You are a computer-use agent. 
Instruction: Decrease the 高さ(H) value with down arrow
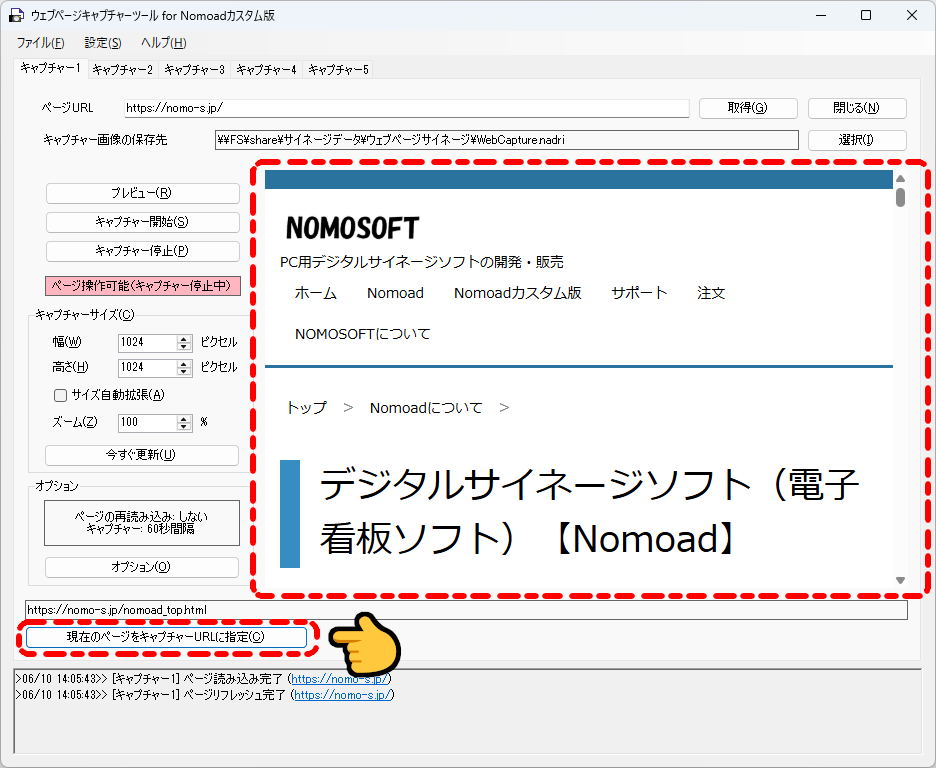184,372
